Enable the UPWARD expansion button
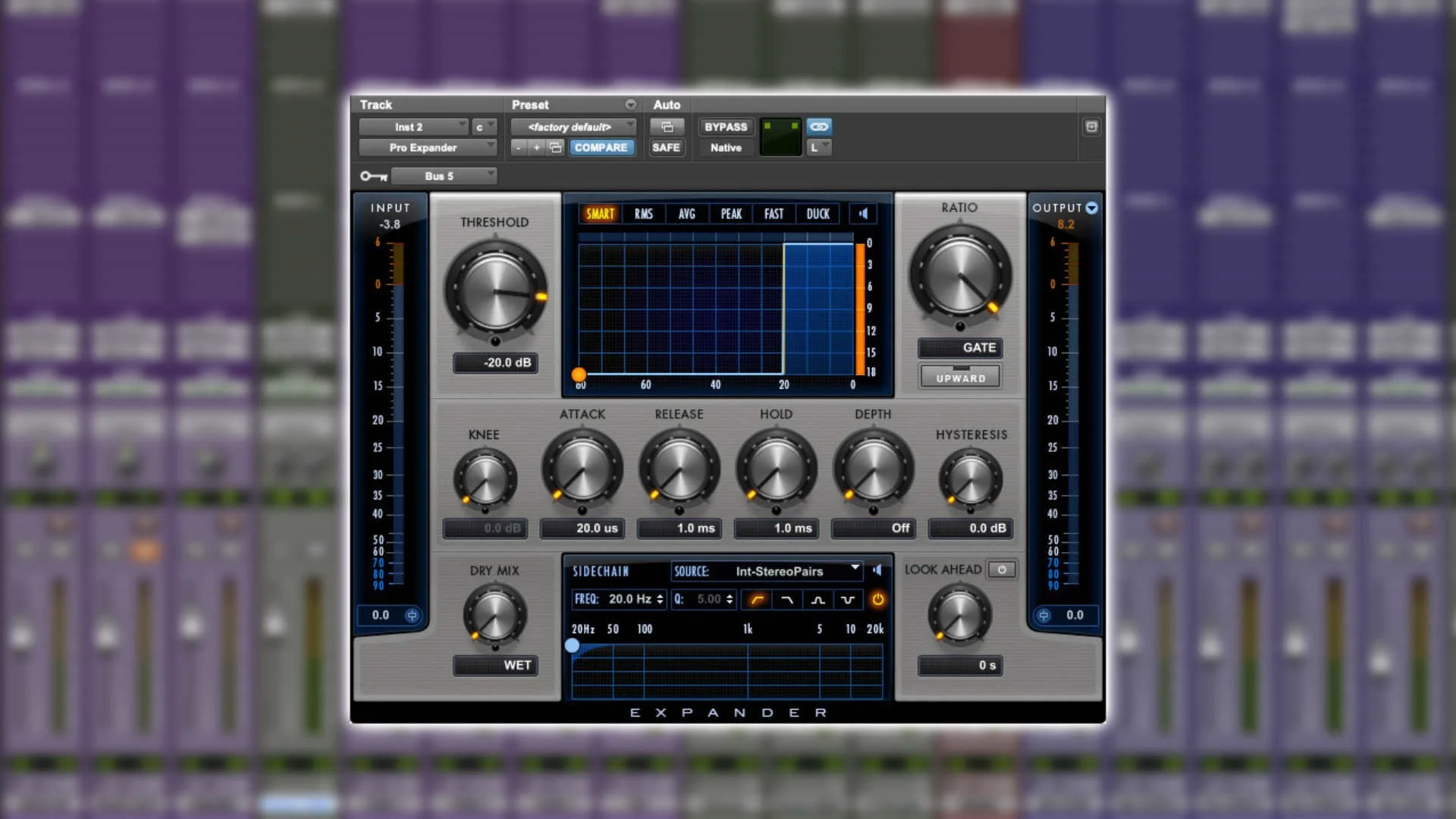This screenshot has width=1456, height=819. (x=960, y=376)
